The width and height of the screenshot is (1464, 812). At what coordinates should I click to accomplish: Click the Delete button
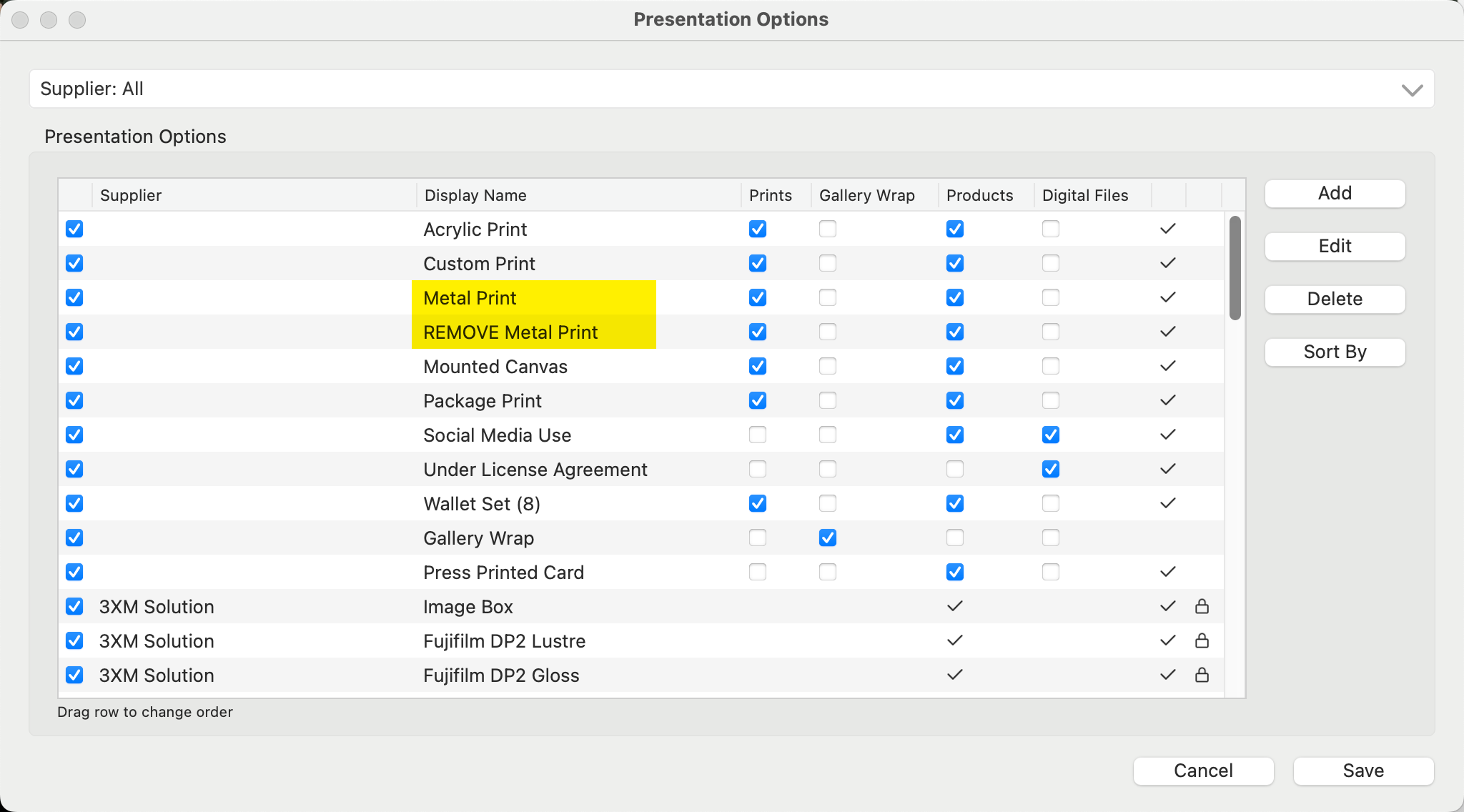tap(1334, 299)
